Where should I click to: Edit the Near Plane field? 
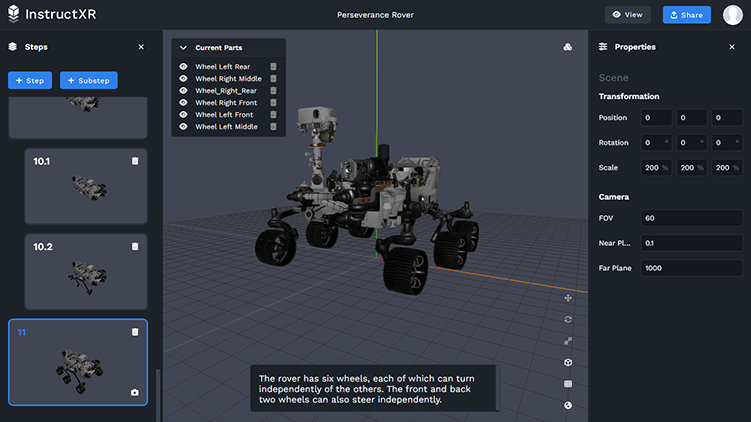(x=692, y=243)
